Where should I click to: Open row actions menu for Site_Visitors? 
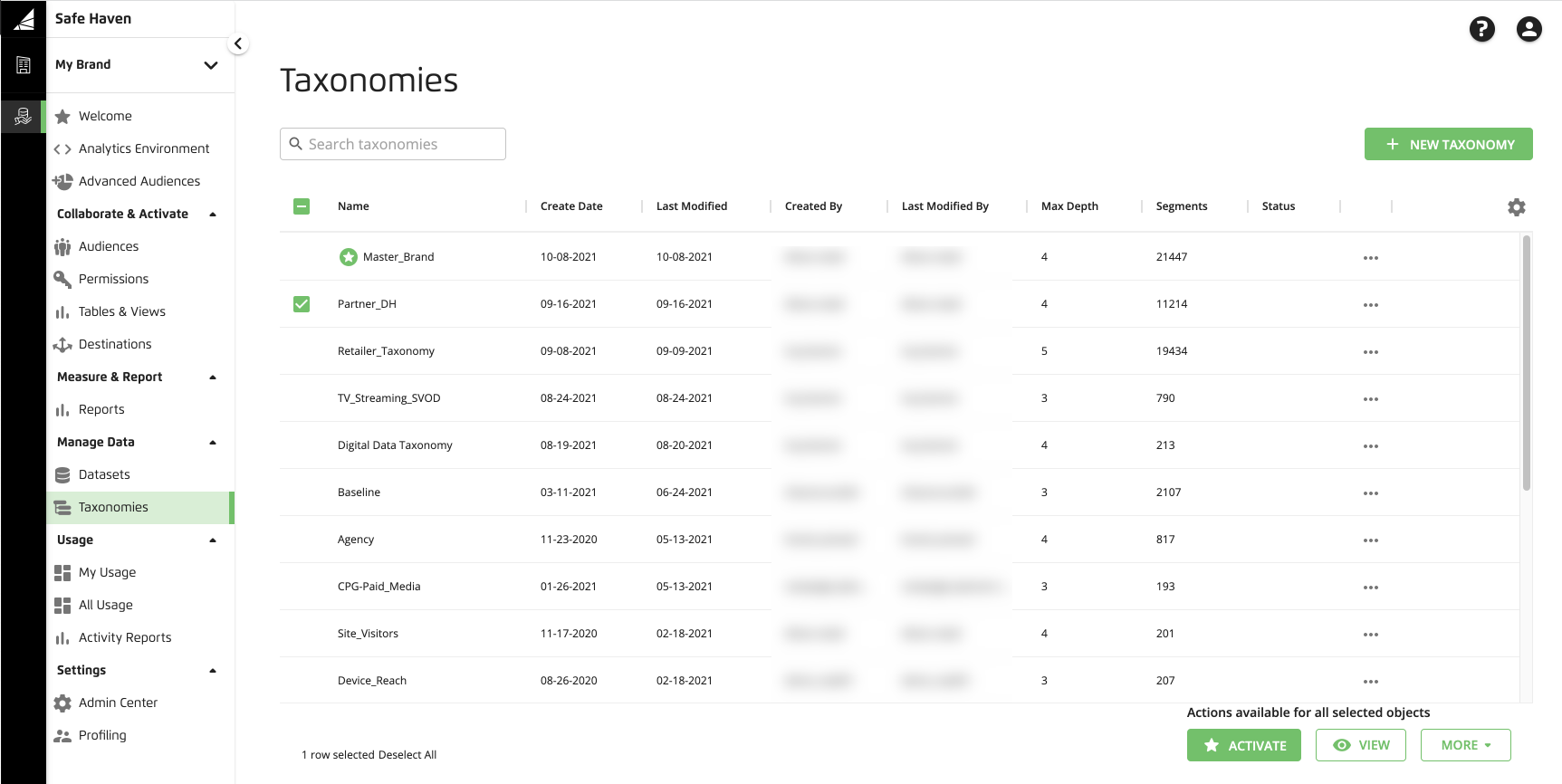1370,635
